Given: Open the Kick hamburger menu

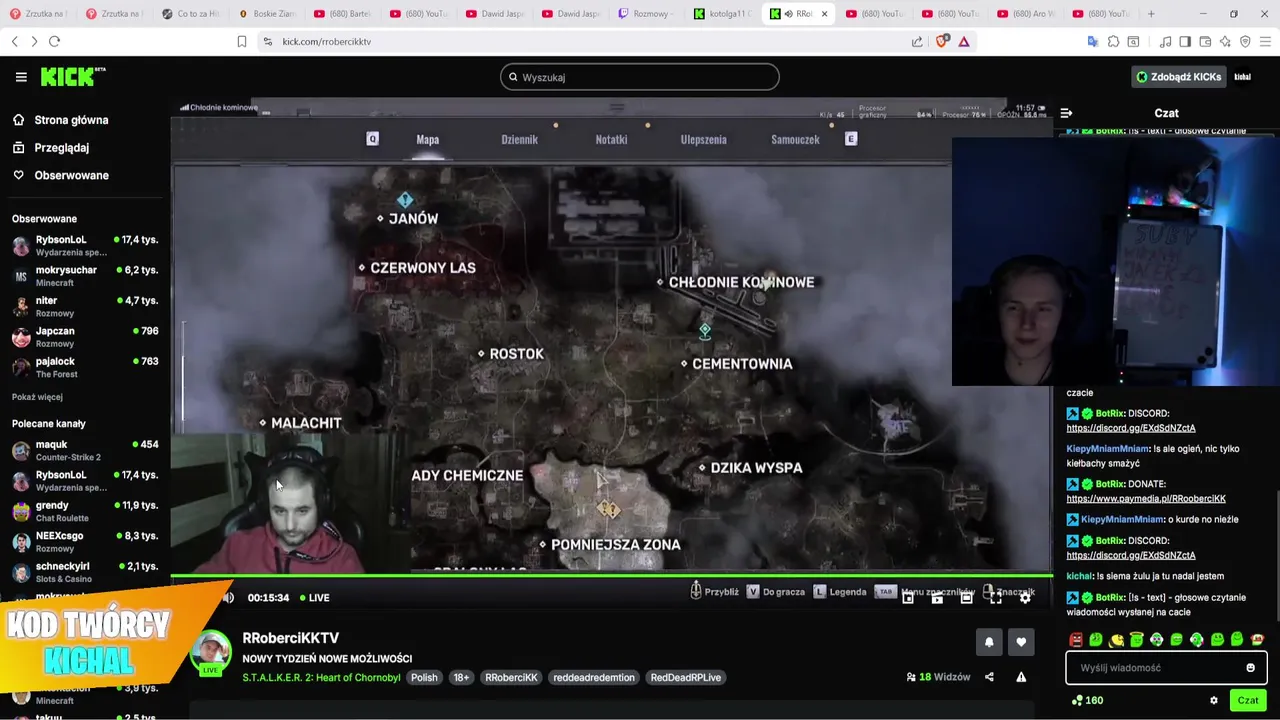Looking at the screenshot, I should pyautogui.click(x=21, y=77).
